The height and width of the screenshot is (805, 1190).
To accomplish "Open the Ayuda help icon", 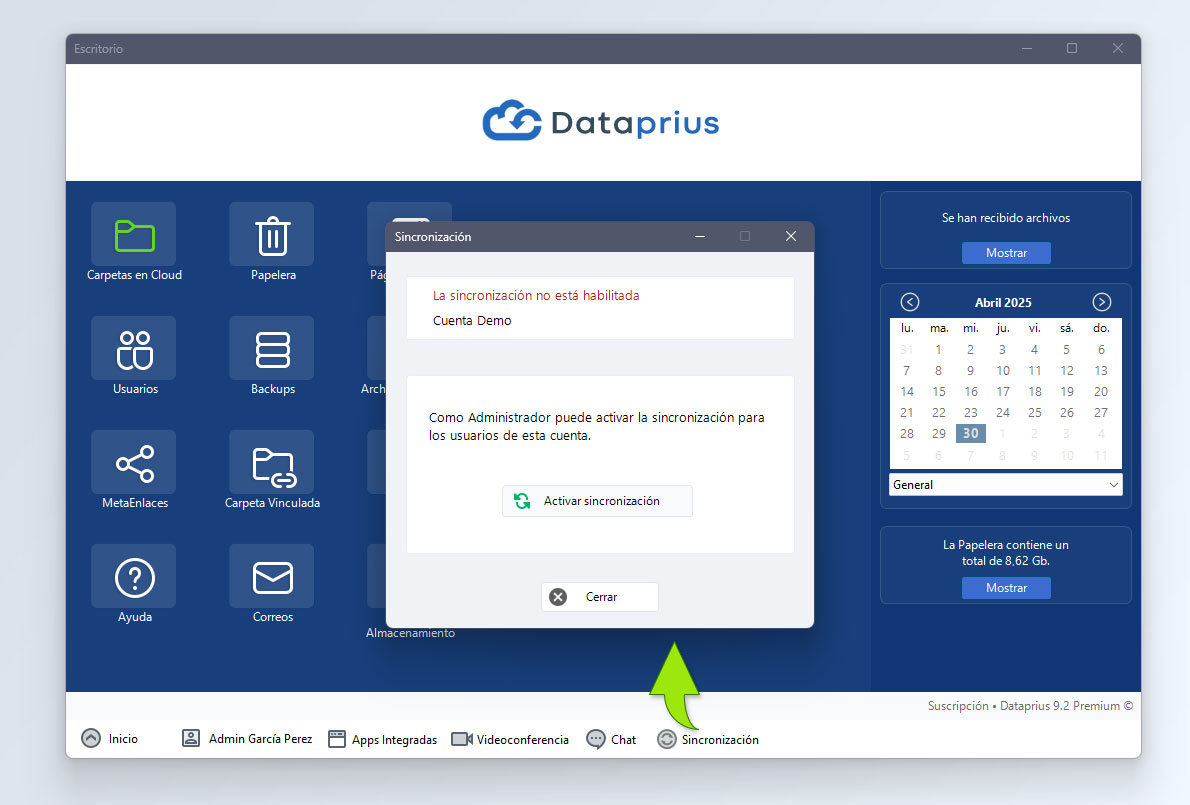I will coord(134,576).
